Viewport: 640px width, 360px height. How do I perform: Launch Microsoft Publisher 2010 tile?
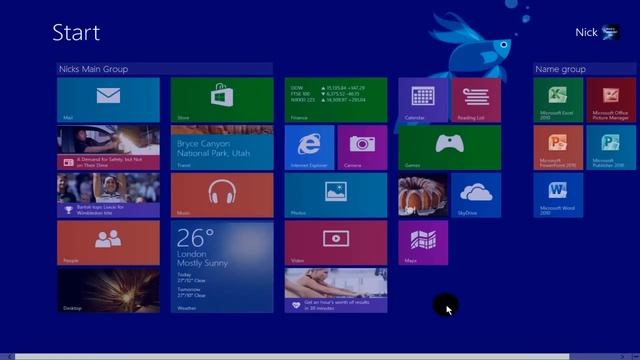pyautogui.click(x=611, y=147)
